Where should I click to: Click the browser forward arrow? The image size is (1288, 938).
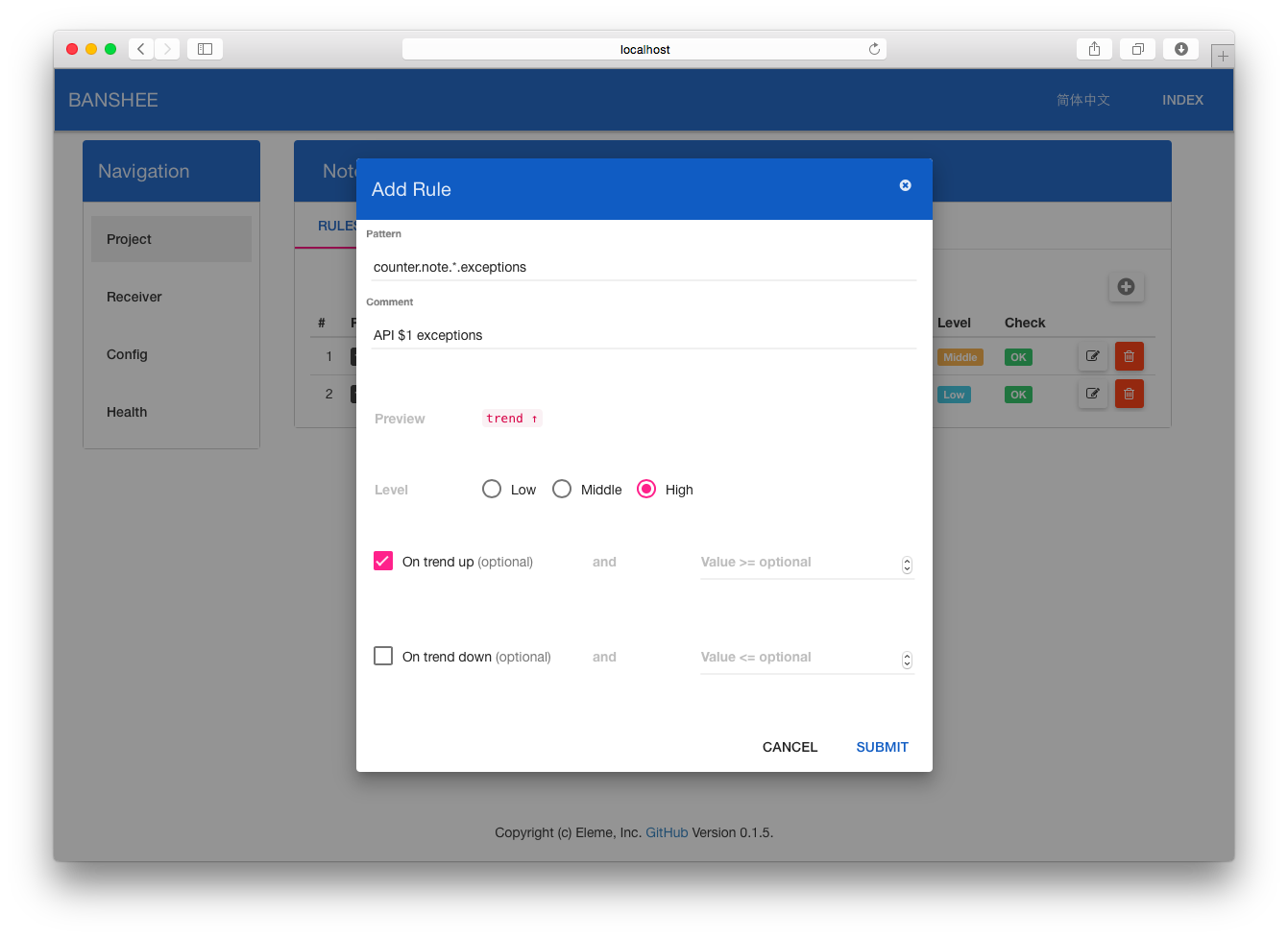click(x=167, y=49)
